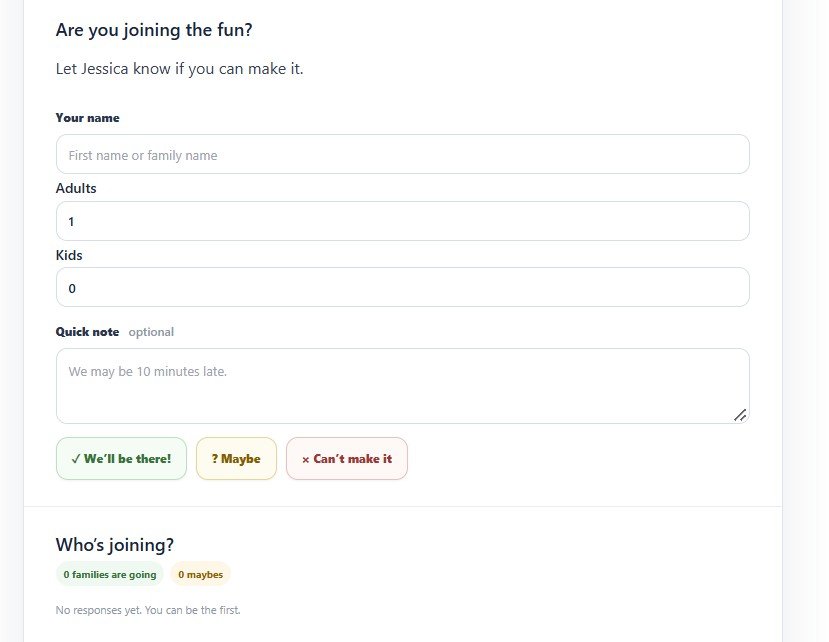
Task: Click the Let Jessica know subtitle
Action: (179, 69)
